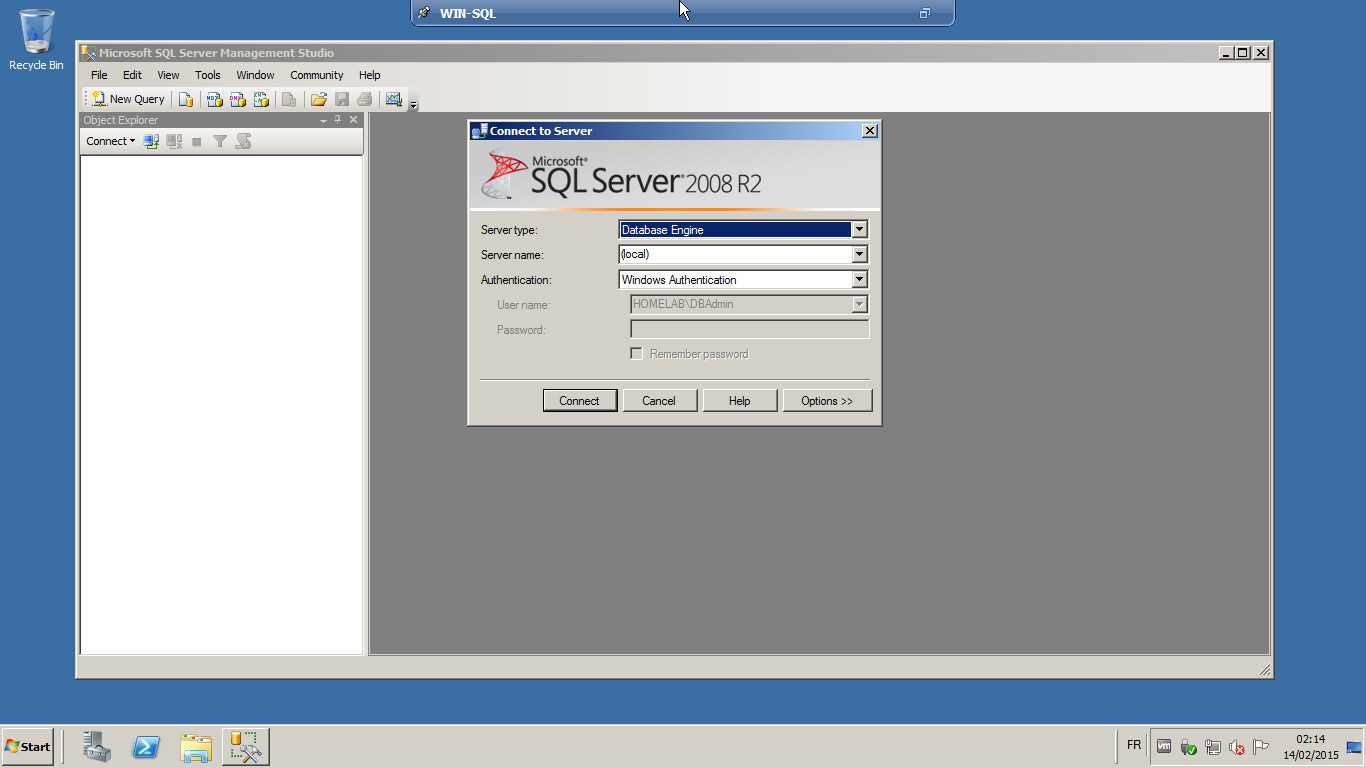1366x768 pixels.
Task: Click the New Query toolbar button
Action: tap(128, 99)
